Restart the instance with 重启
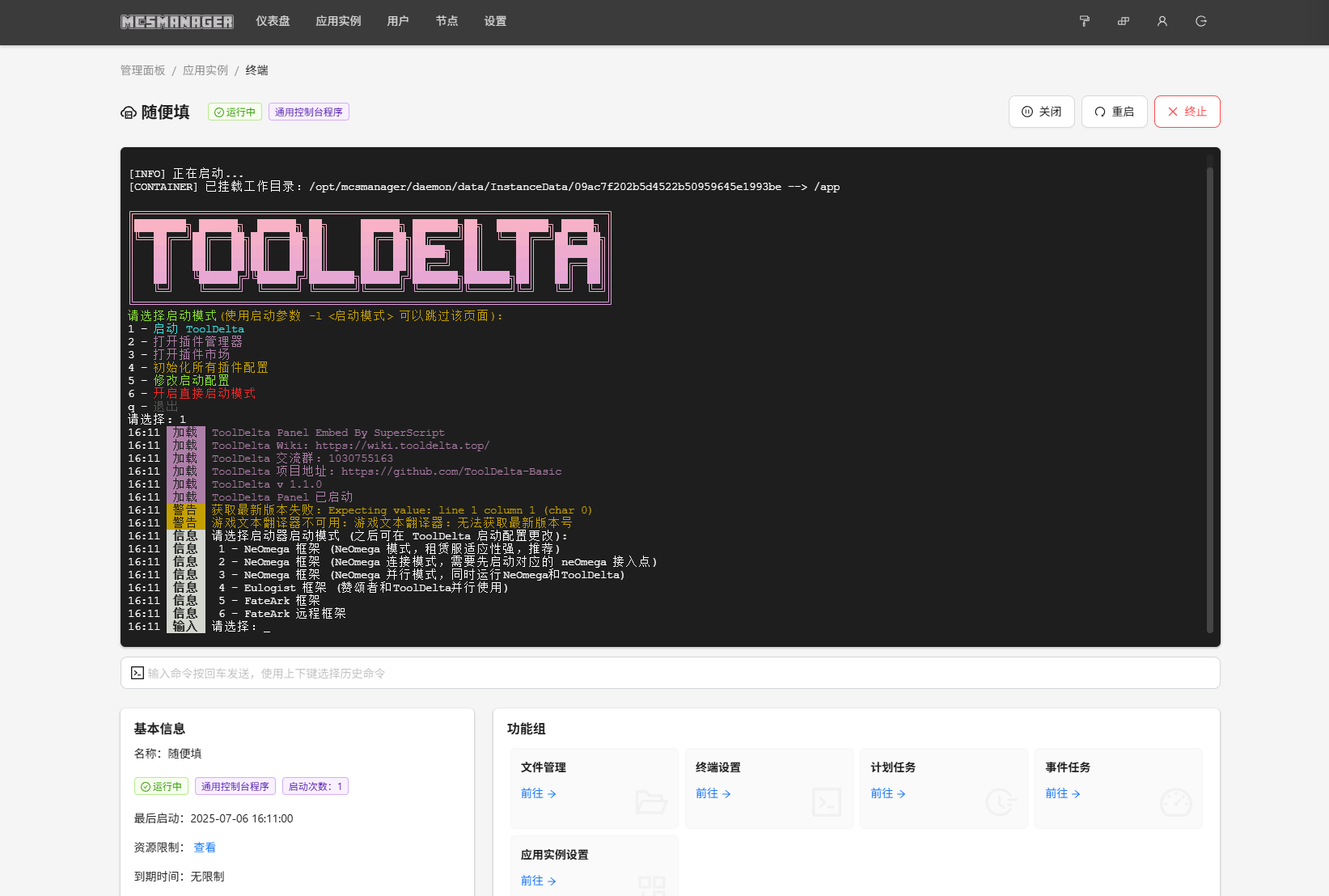This screenshot has height=896, width=1329. [x=1114, y=112]
